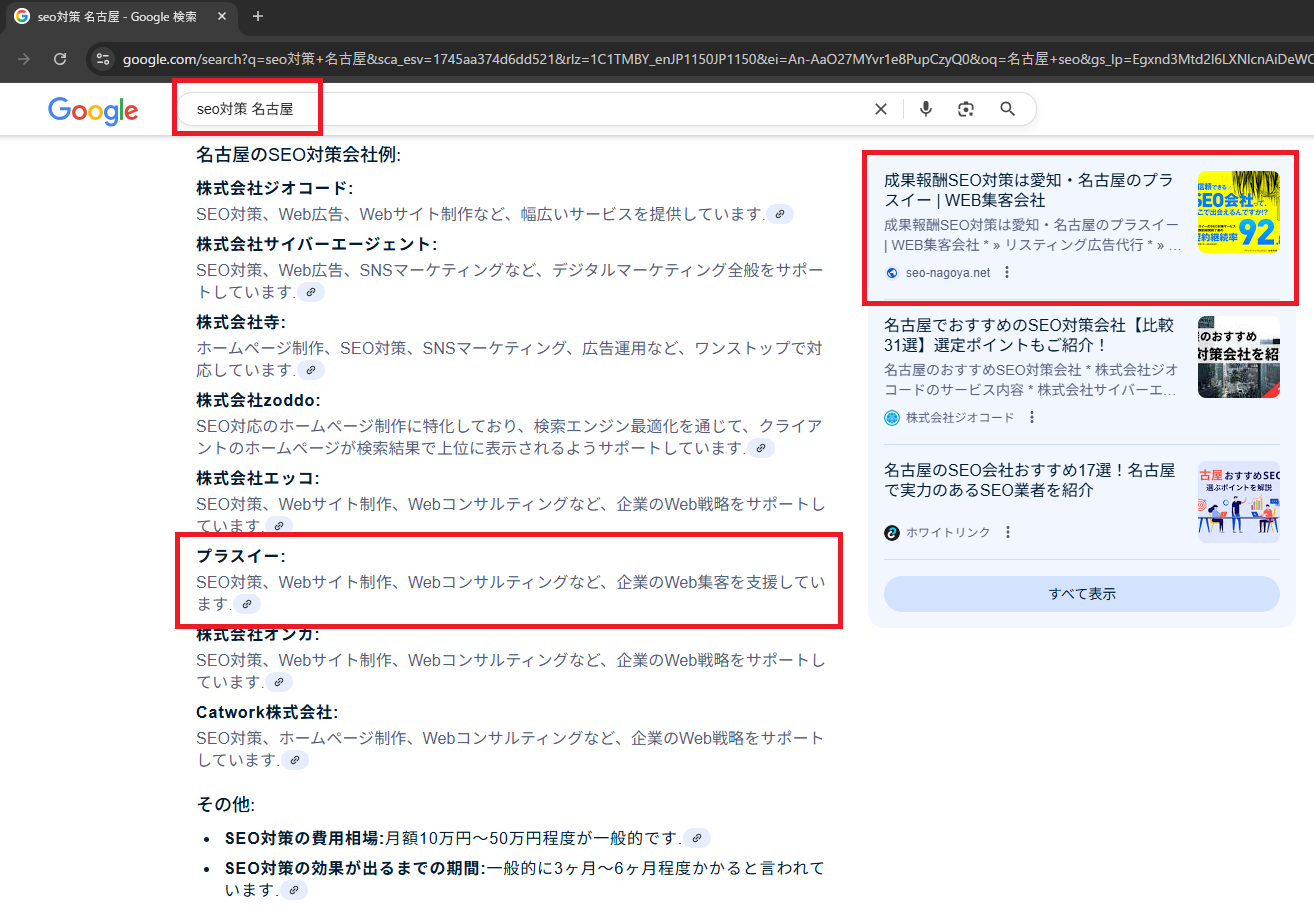Click the その他 heading
Image resolution: width=1314 pixels, height=909 pixels.
click(225, 804)
